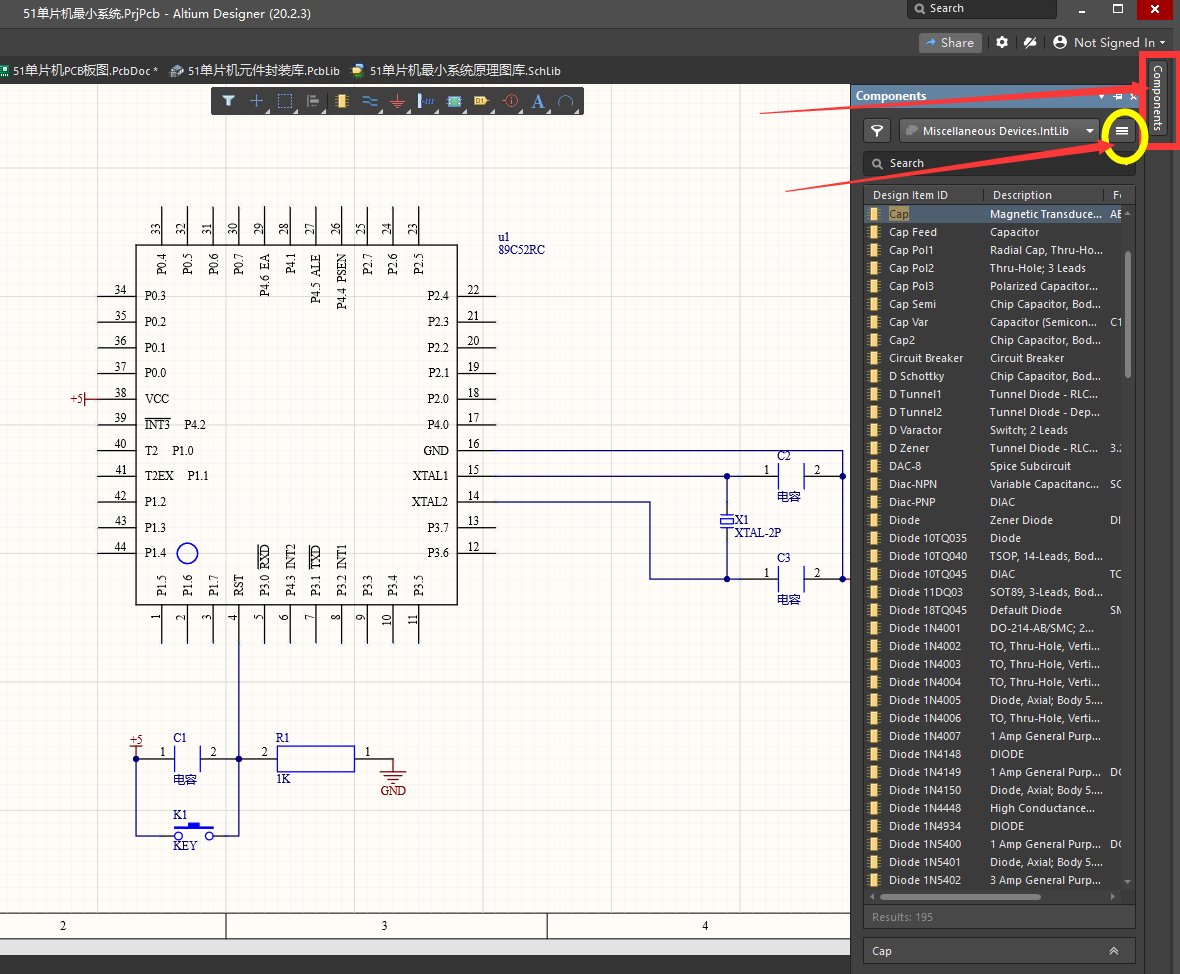Click the Place Arc tool icon
Viewport: 1180px width, 974px height.
[x=566, y=101]
